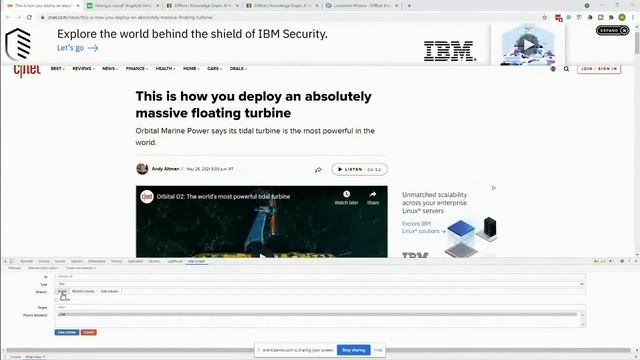
Task: Click Watch later clock icon in the video
Action: (347, 194)
